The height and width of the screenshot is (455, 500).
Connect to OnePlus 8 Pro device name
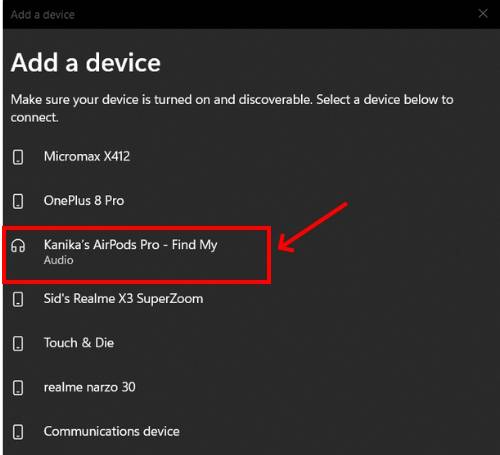pos(84,201)
